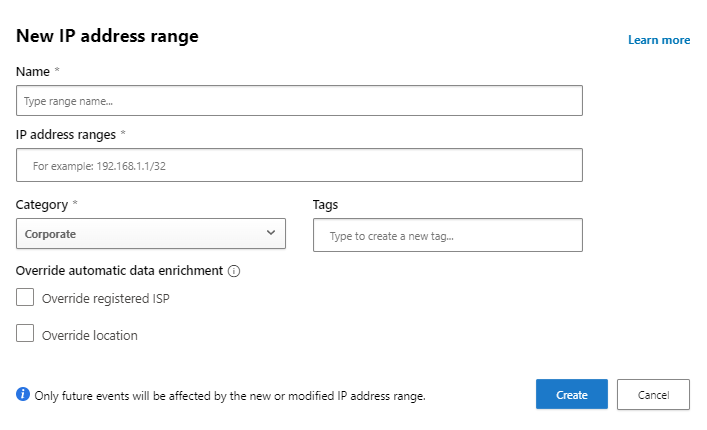Click the 'New IP address range' heading
Viewport: 707px width, 430px height.
tap(107, 36)
